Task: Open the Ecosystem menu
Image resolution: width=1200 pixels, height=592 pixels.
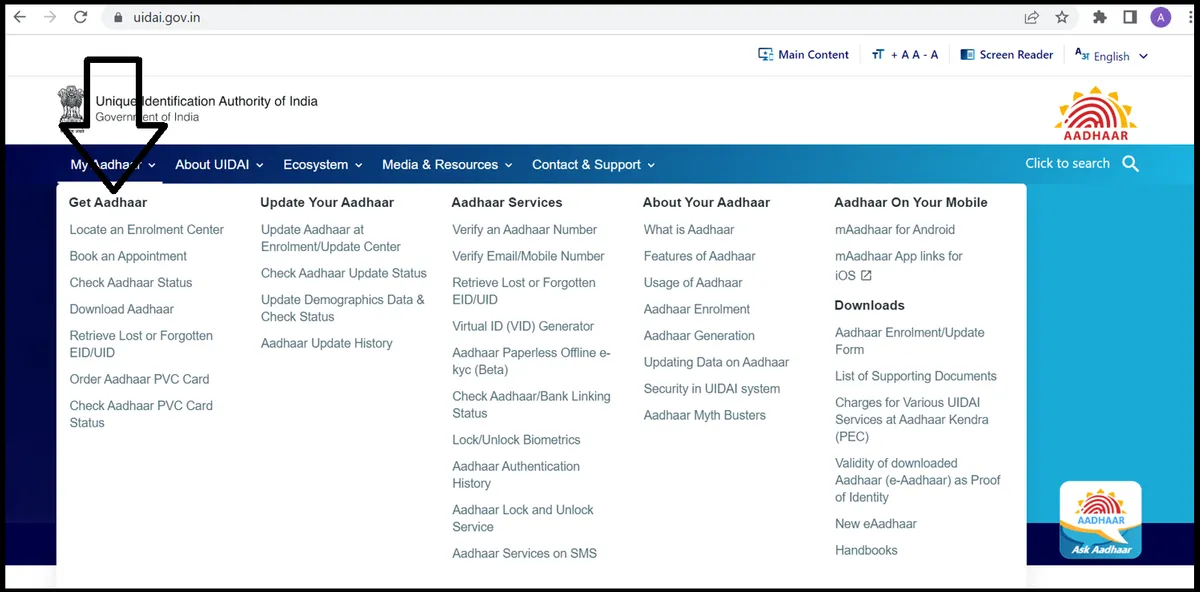Action: click(x=322, y=165)
